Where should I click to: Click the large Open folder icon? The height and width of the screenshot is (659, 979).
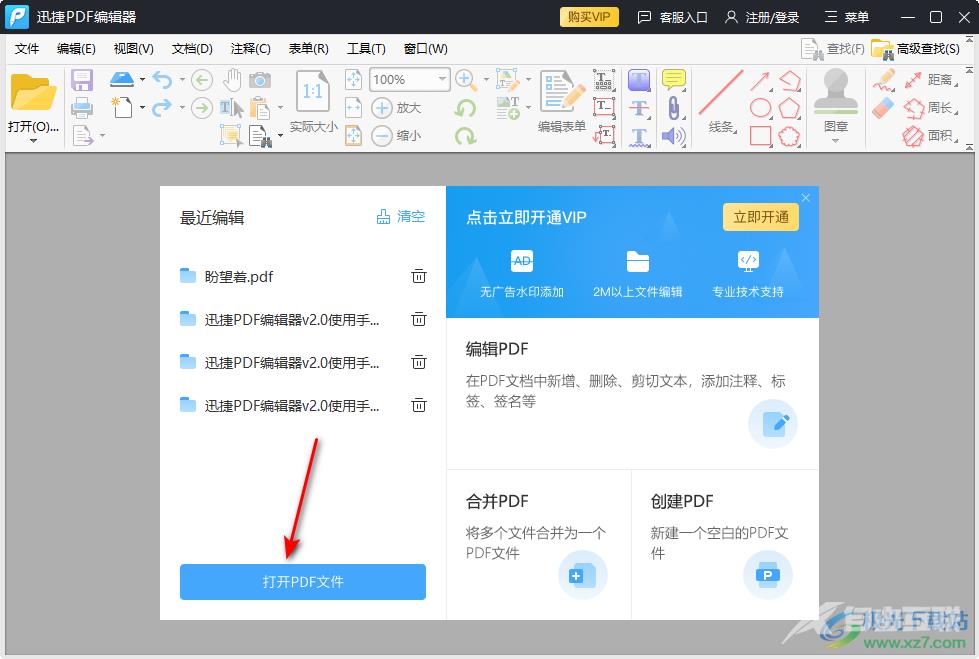point(33,92)
